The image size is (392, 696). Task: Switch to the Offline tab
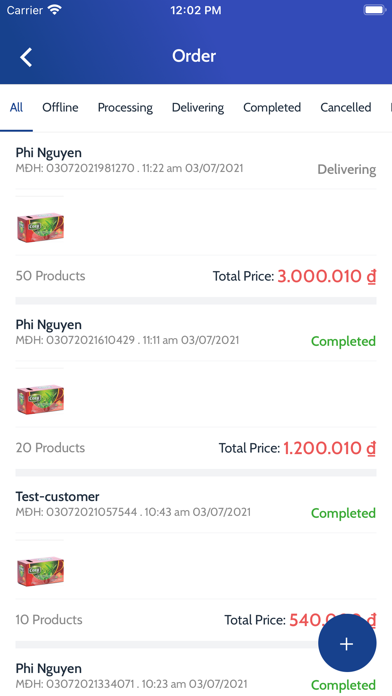(60, 107)
